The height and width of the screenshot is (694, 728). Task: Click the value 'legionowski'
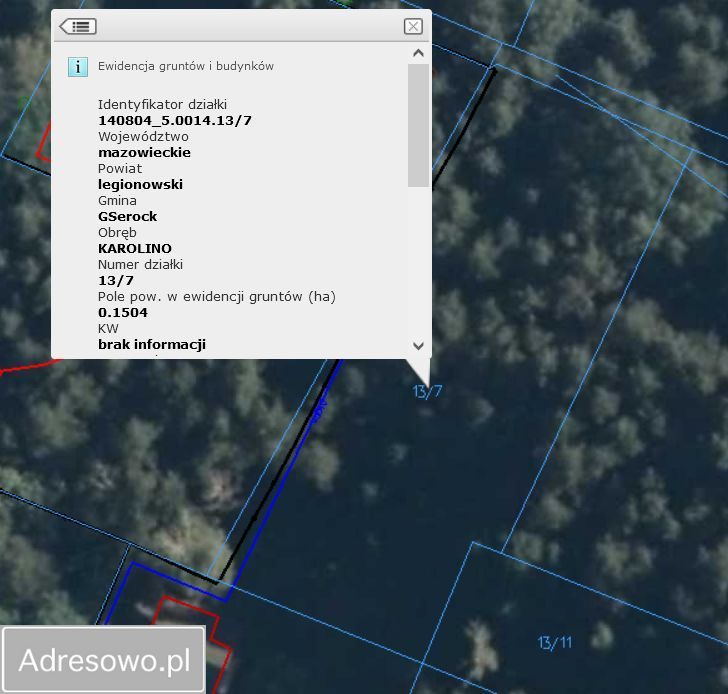(x=140, y=185)
